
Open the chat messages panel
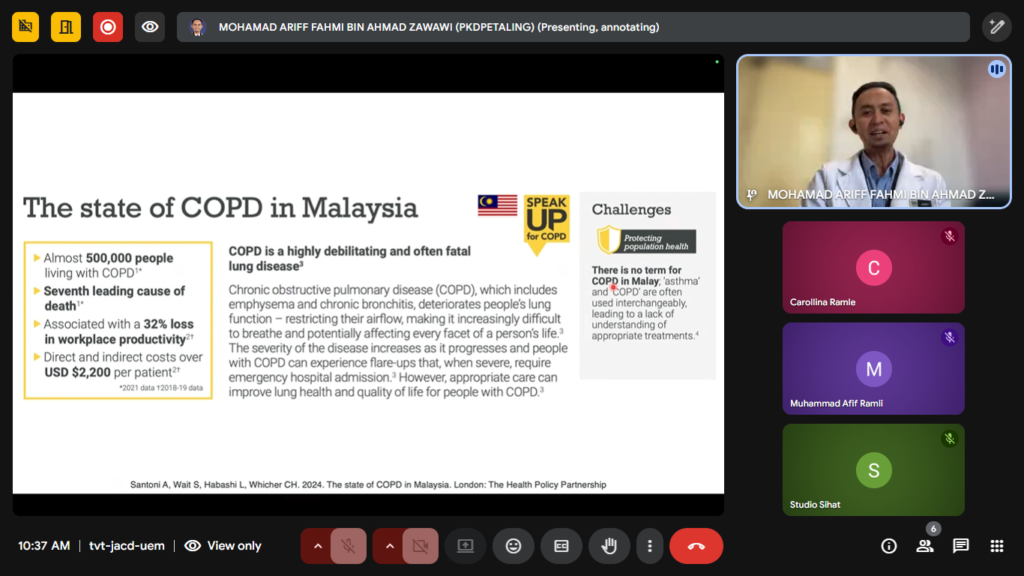click(x=961, y=546)
